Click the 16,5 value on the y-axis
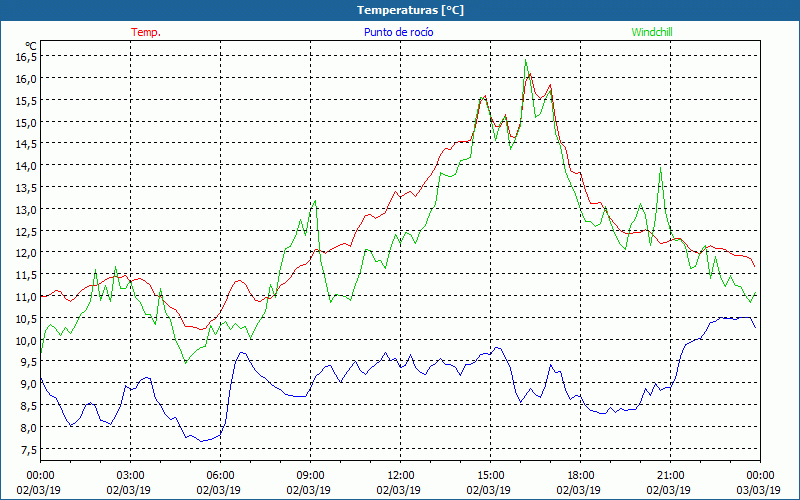 tap(26, 57)
